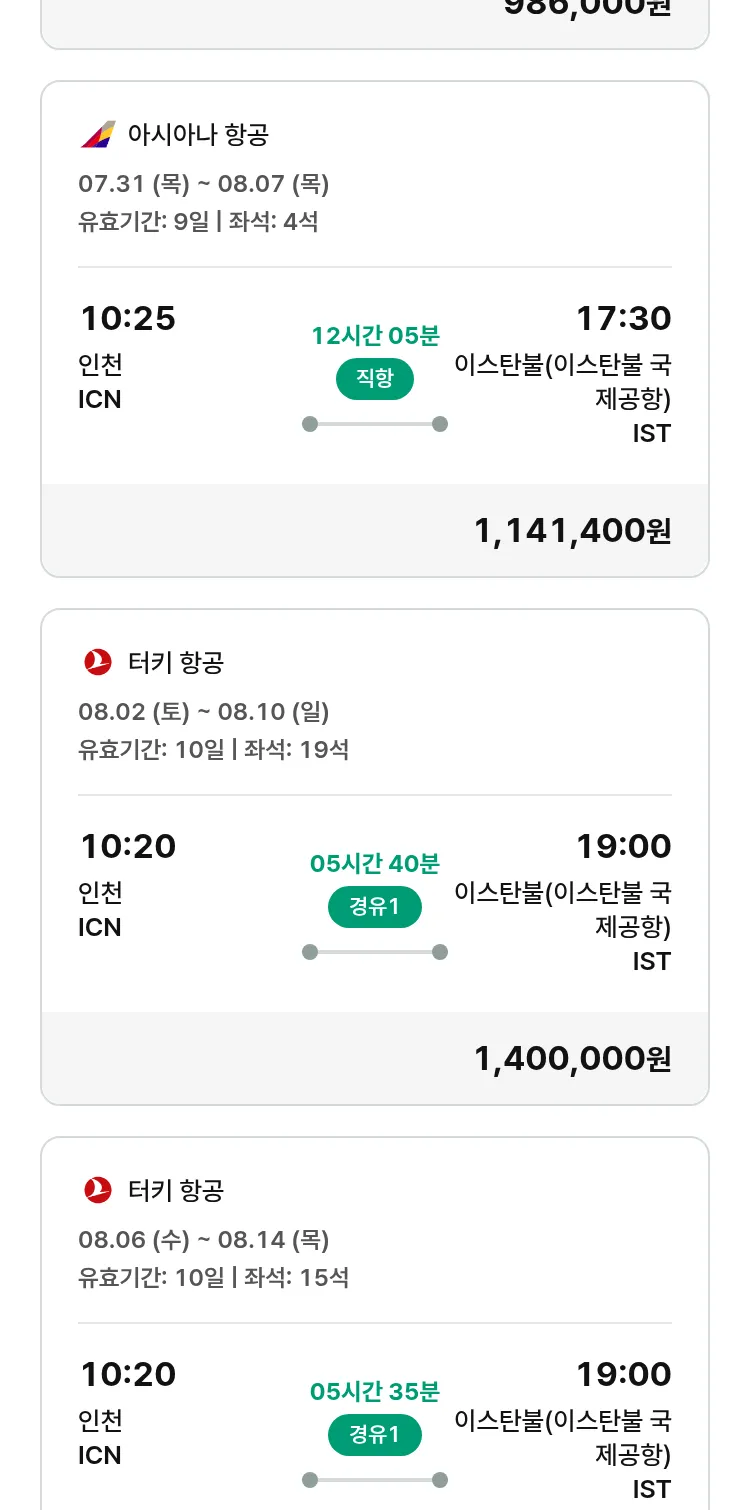Tap the 17:30 arrival time
This screenshot has height=1510, width=750.
623,319
